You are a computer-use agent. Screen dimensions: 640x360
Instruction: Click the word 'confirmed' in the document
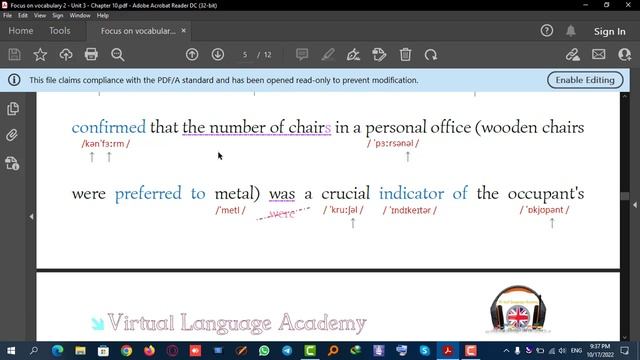(x=109, y=127)
